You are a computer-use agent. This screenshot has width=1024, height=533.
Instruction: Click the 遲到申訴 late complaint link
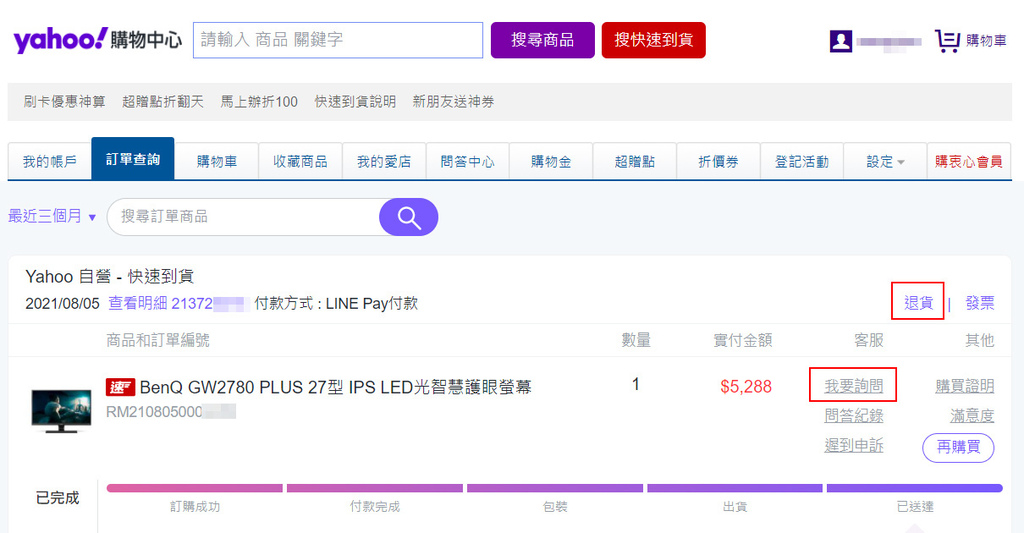point(854,445)
